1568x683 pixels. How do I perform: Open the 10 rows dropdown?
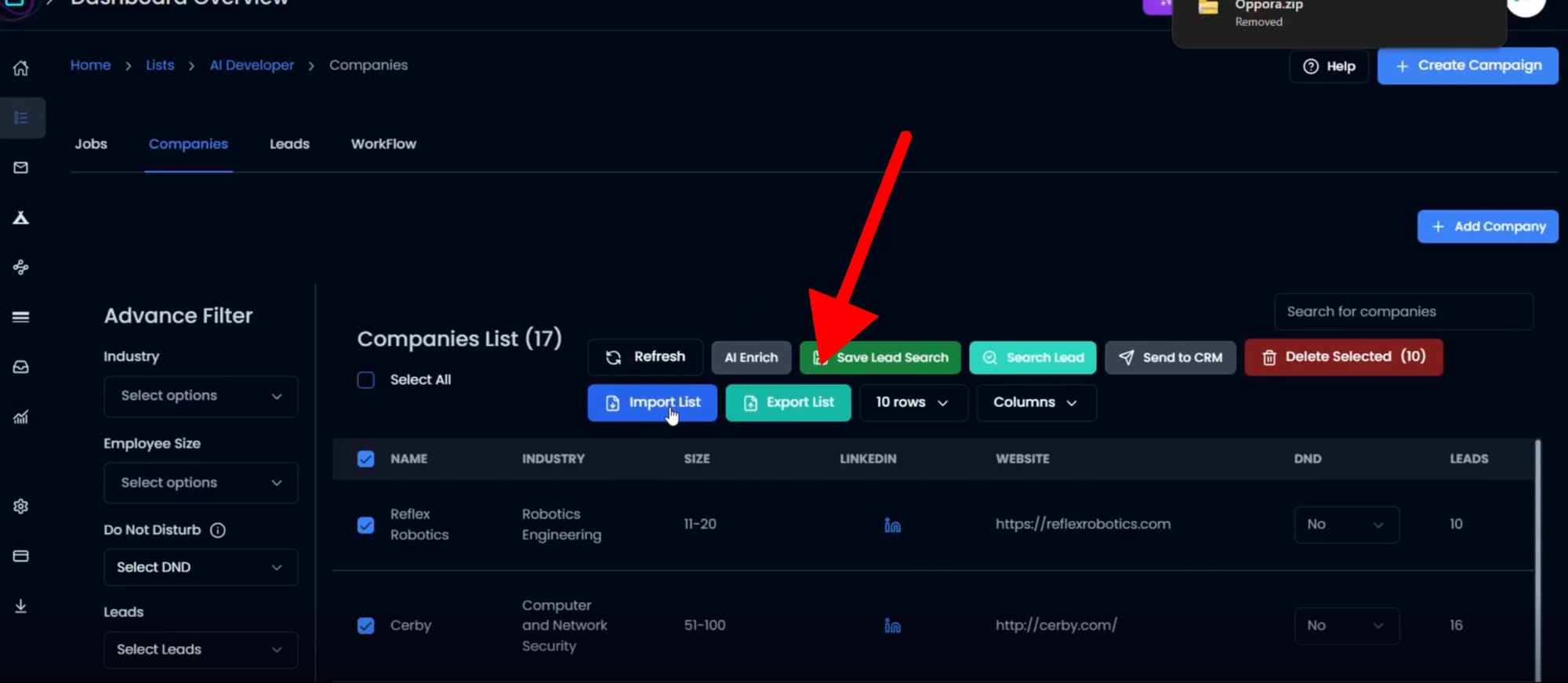913,402
